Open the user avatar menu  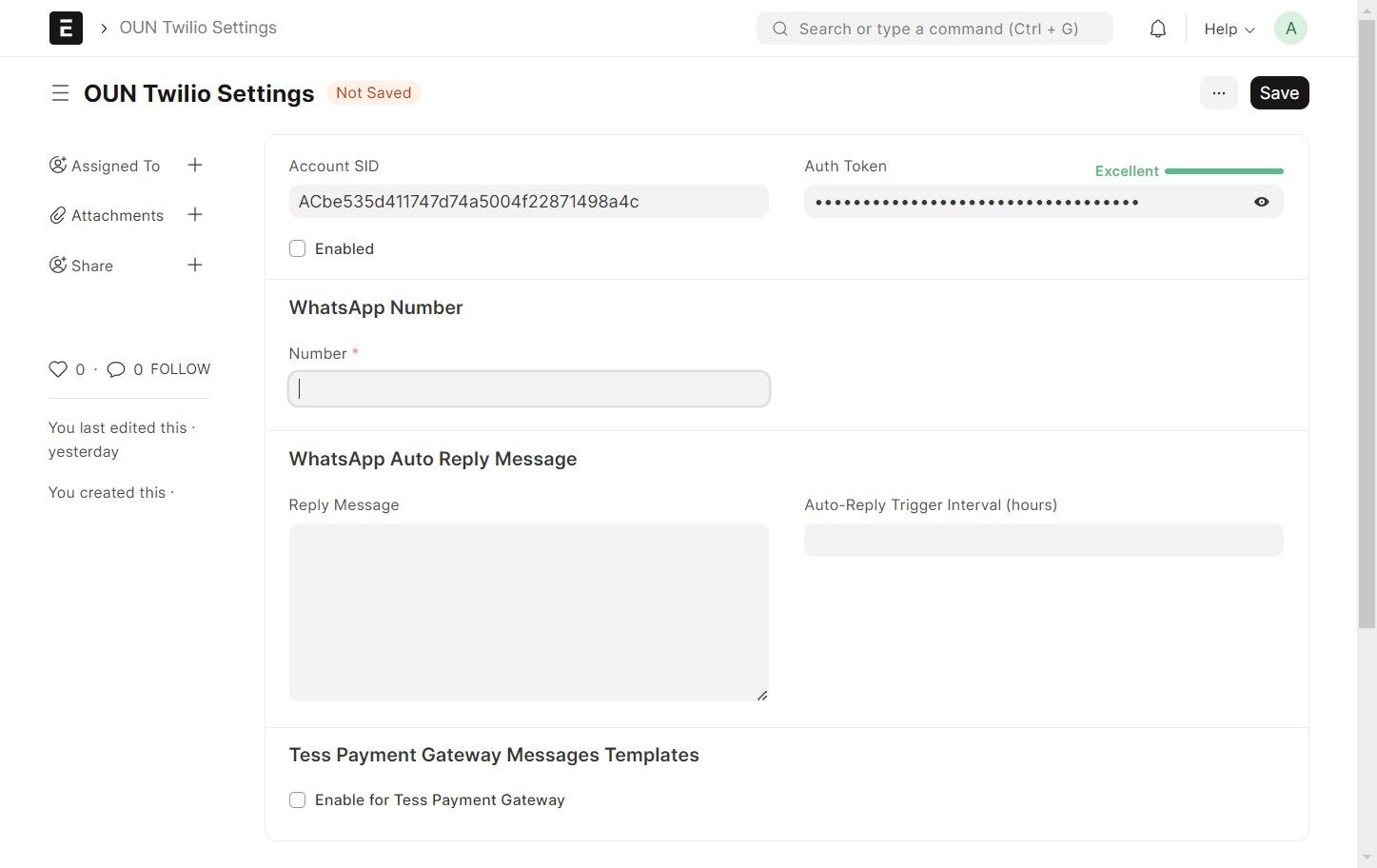(1290, 29)
